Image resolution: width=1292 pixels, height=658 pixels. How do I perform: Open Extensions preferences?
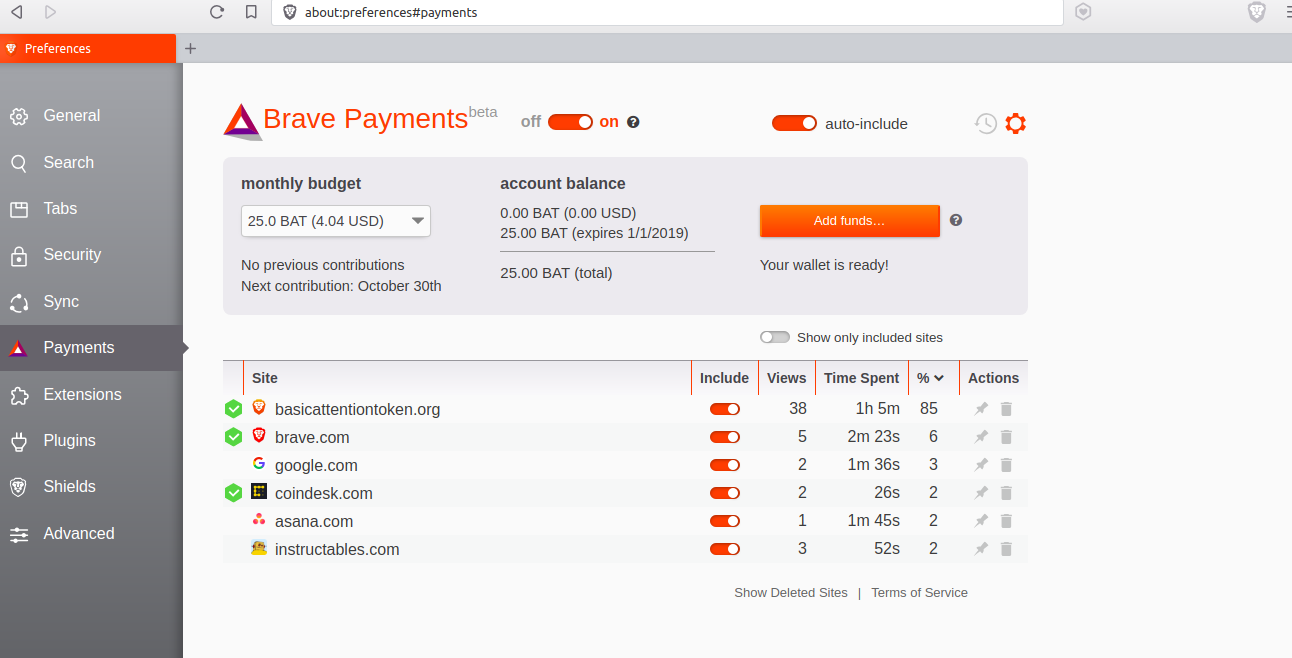91,394
